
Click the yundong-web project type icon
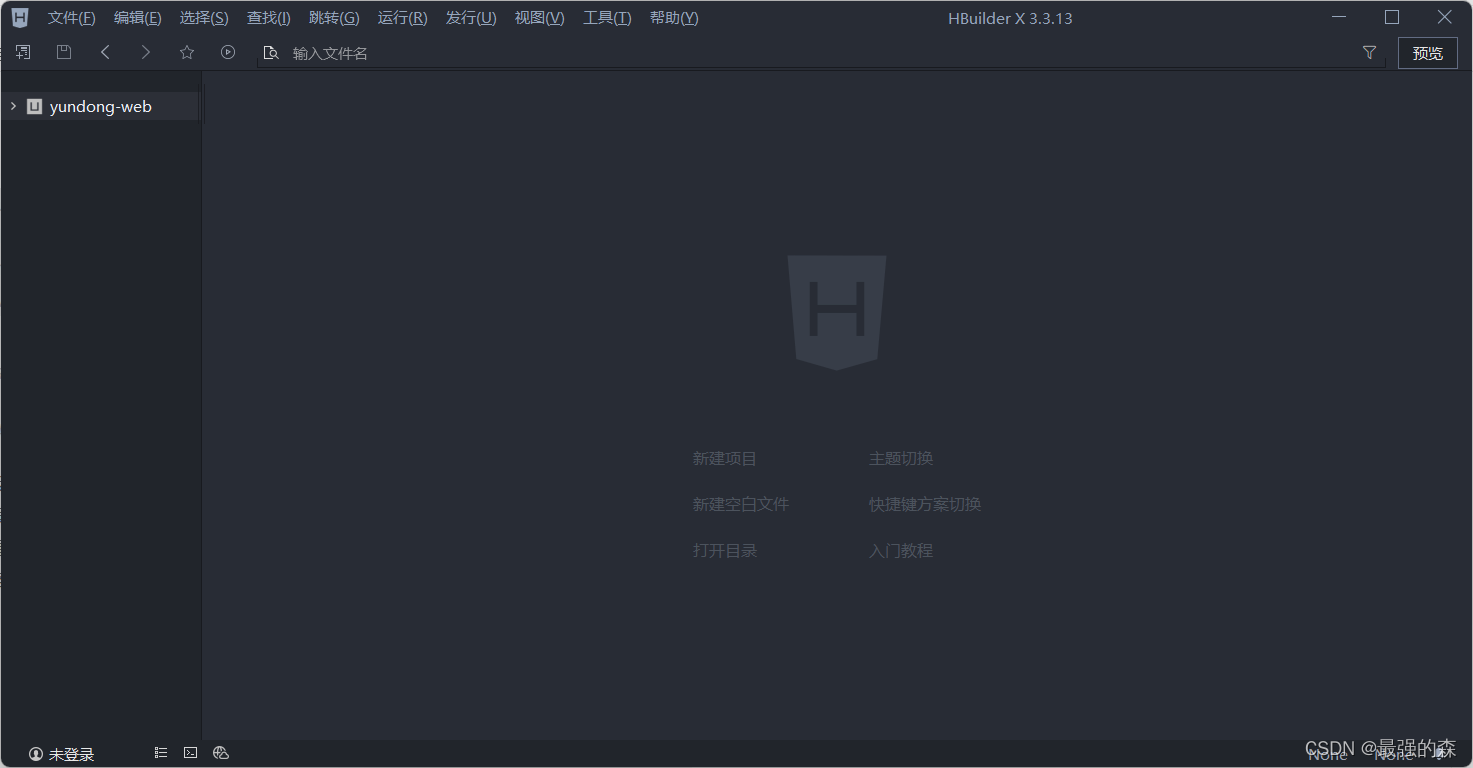34,106
